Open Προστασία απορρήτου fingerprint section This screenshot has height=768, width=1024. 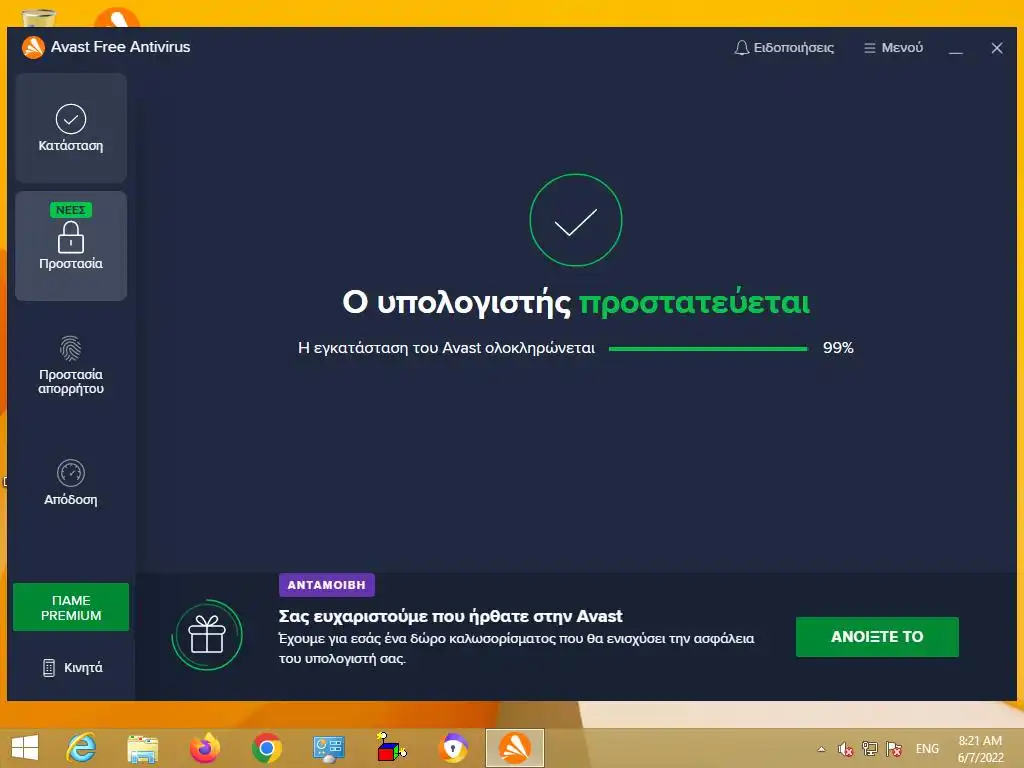coord(71,365)
